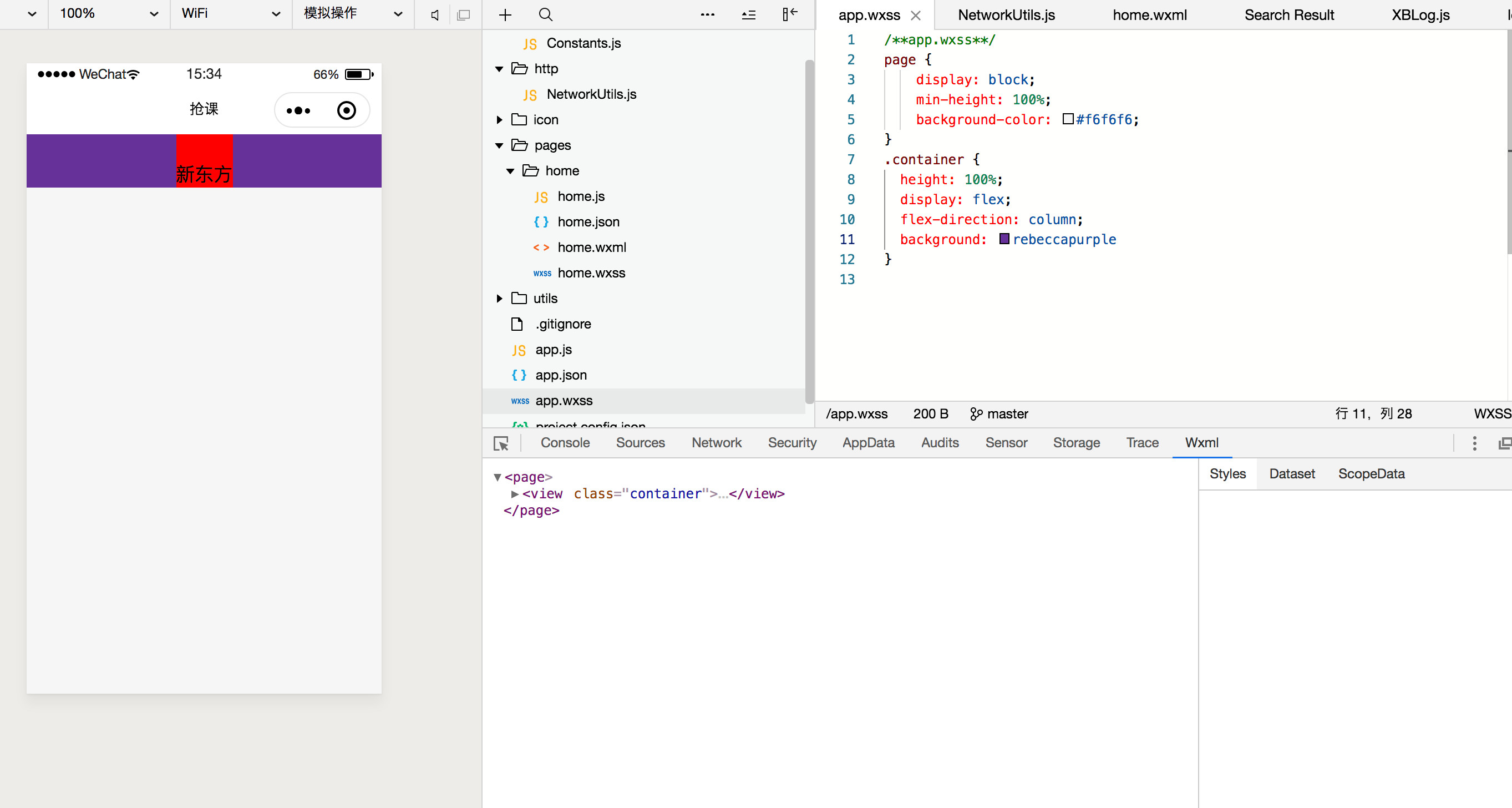Switch to NetworkUtils.js editor tab
The height and width of the screenshot is (808, 1512).
click(x=1006, y=16)
